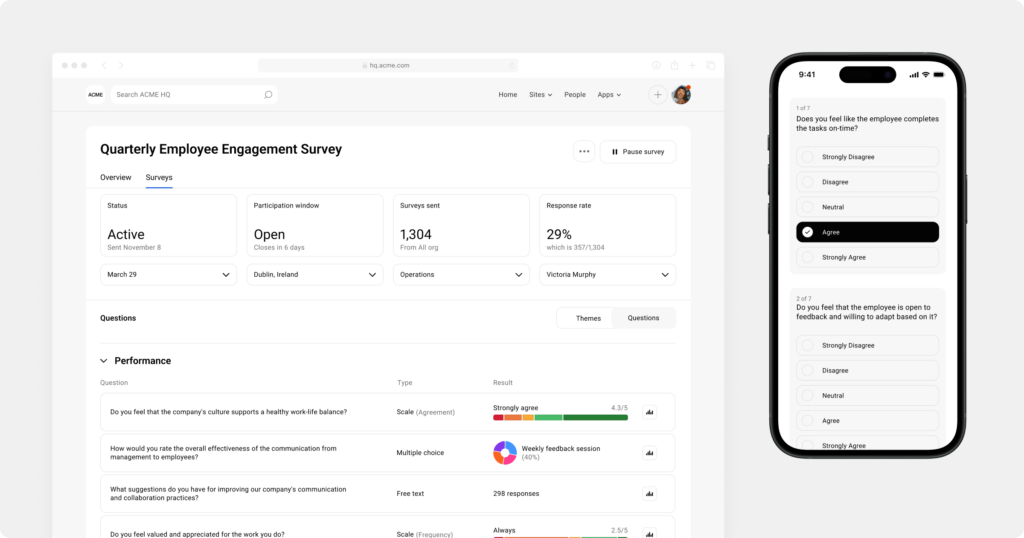Switch to the Themes view
1024x538 pixels.
(x=588, y=318)
